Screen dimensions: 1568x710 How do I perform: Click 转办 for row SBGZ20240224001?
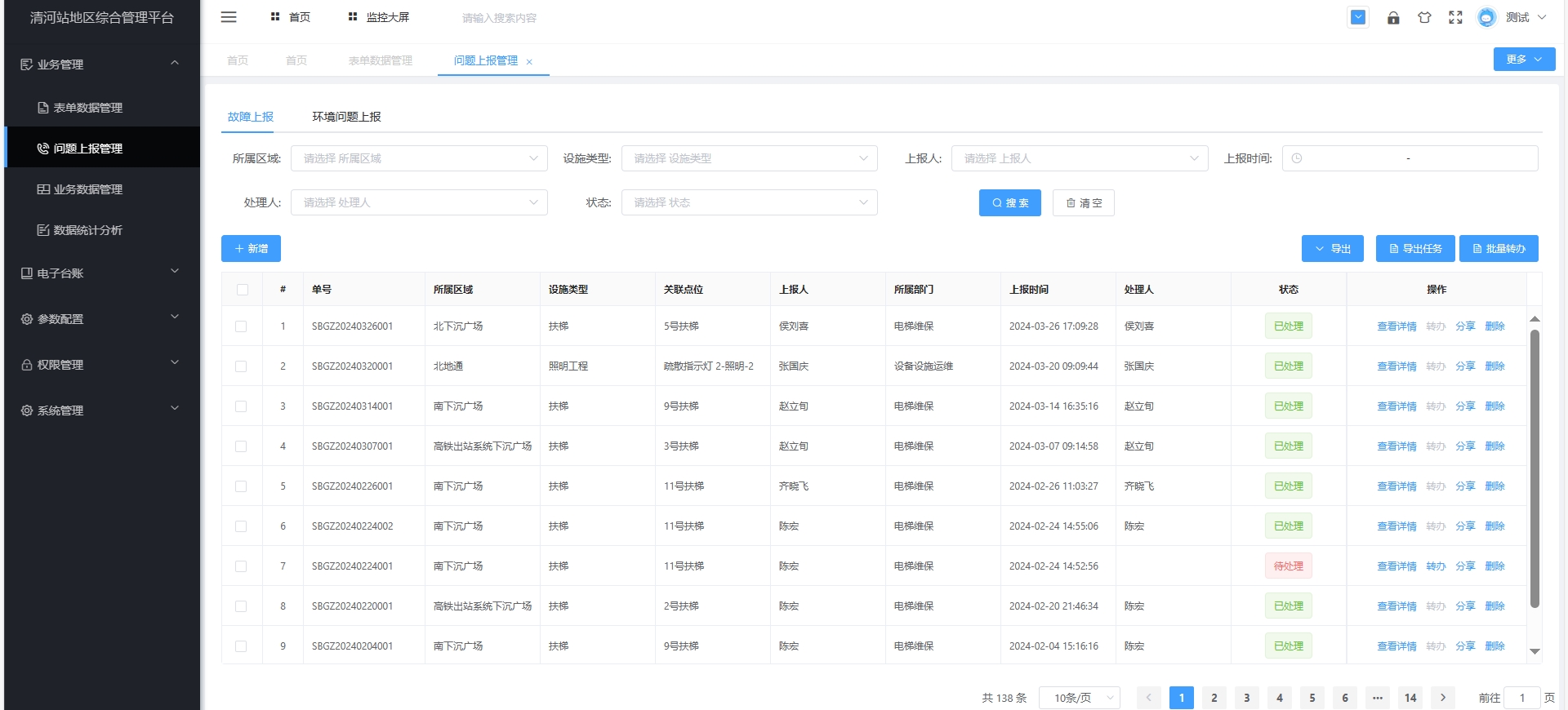(x=1436, y=566)
